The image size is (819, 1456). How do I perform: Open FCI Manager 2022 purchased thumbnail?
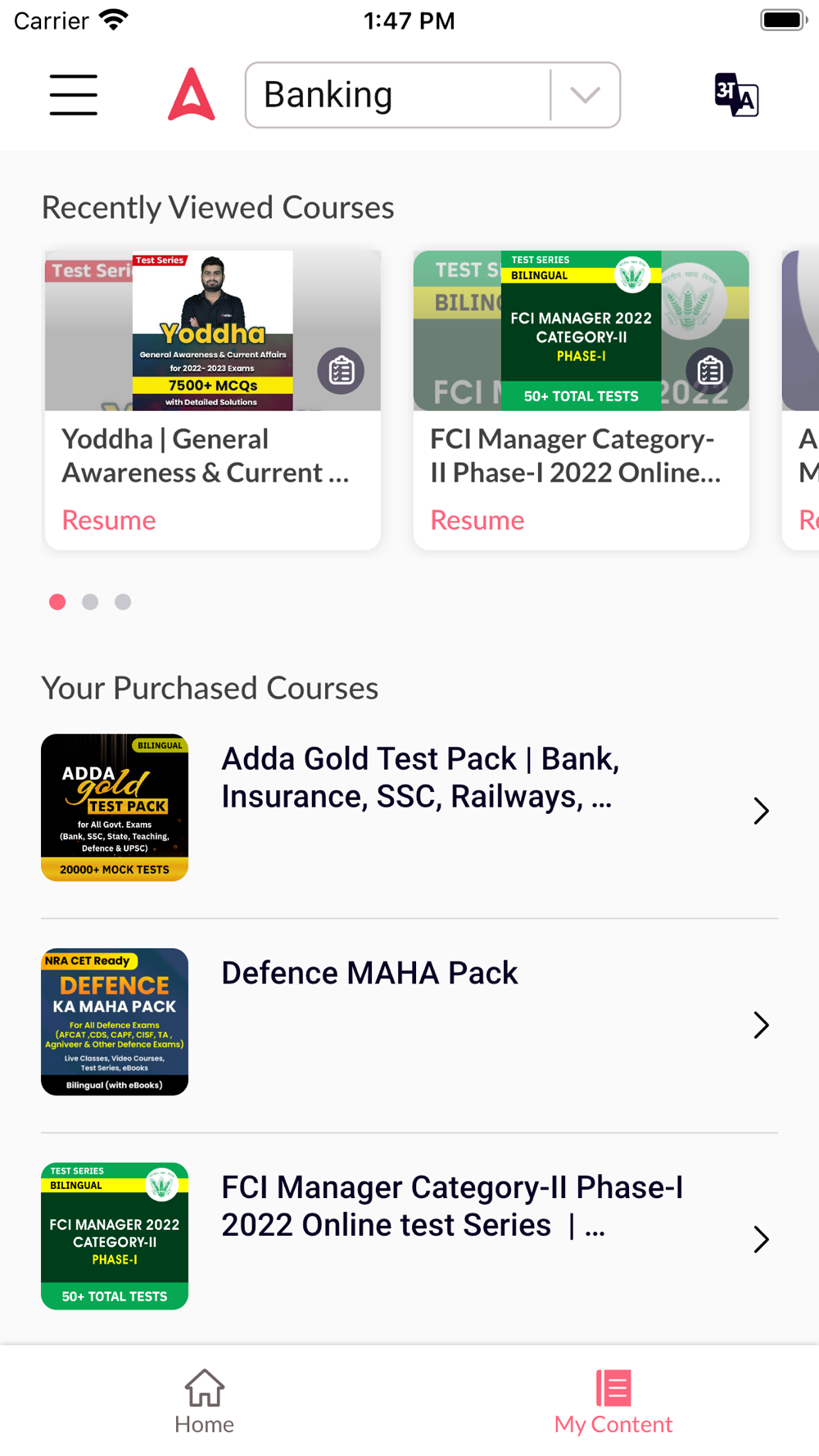[115, 1237]
